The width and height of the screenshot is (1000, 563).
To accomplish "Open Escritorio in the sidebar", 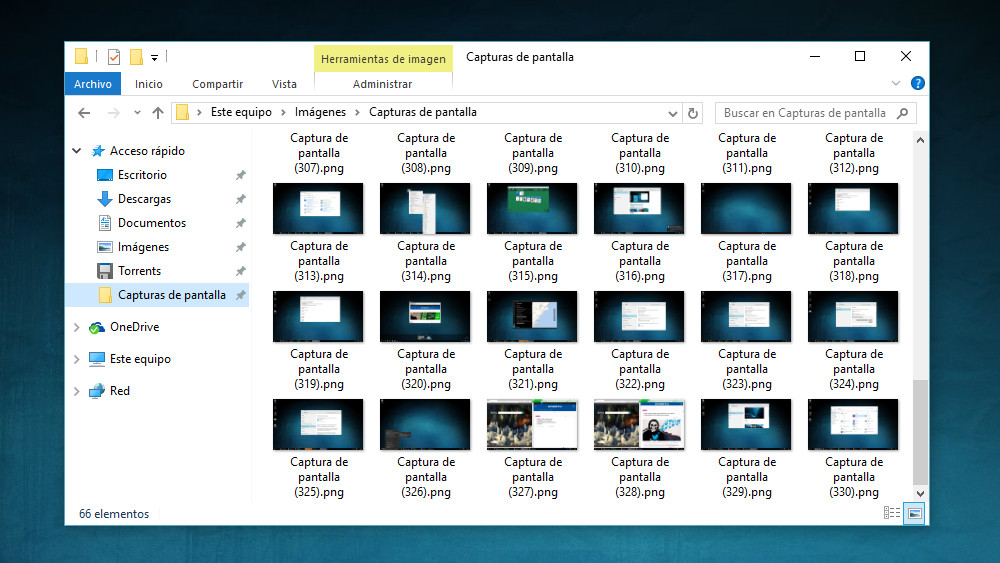I will pyautogui.click(x=142, y=175).
